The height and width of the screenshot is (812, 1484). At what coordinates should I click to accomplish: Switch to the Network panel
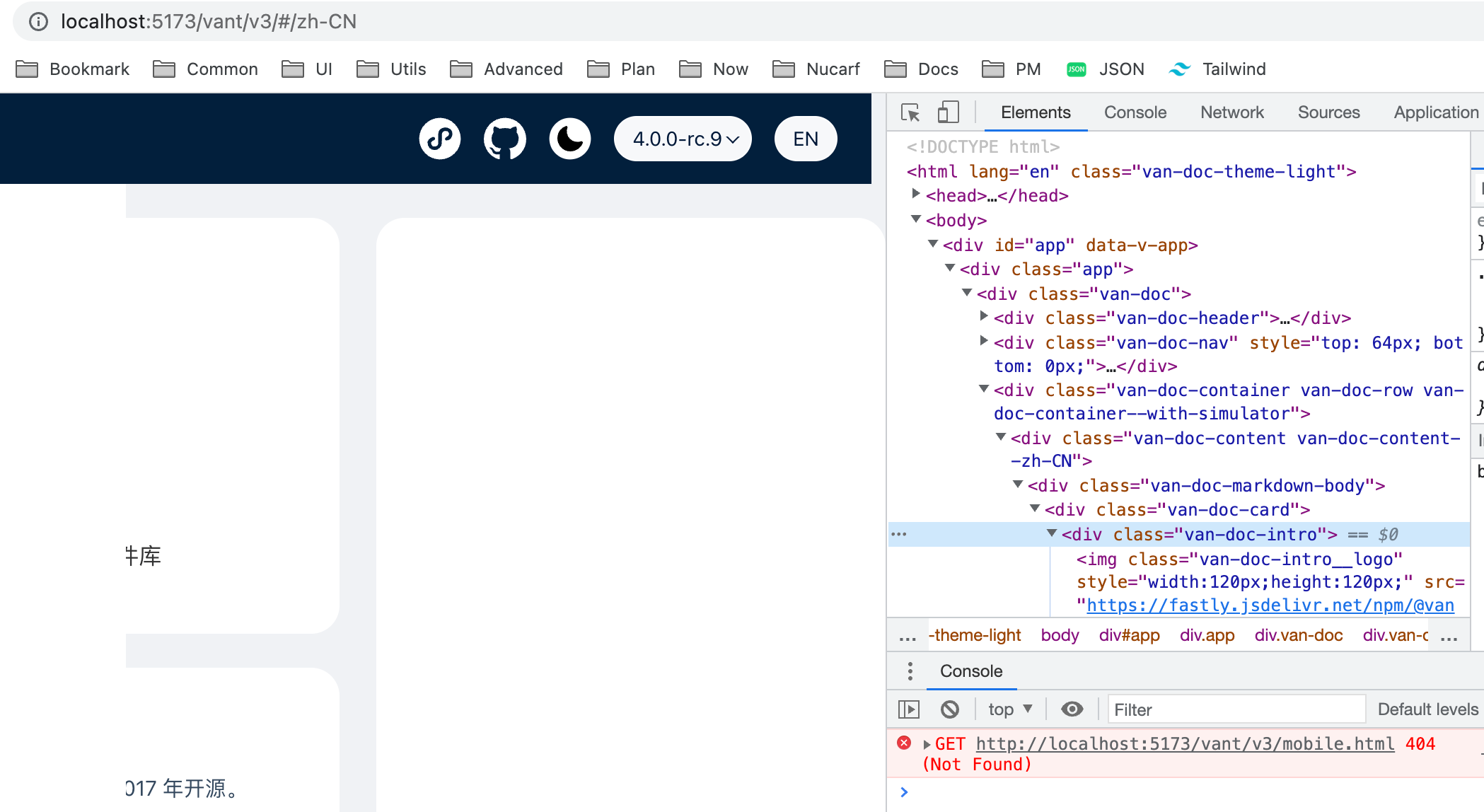pyautogui.click(x=1231, y=112)
